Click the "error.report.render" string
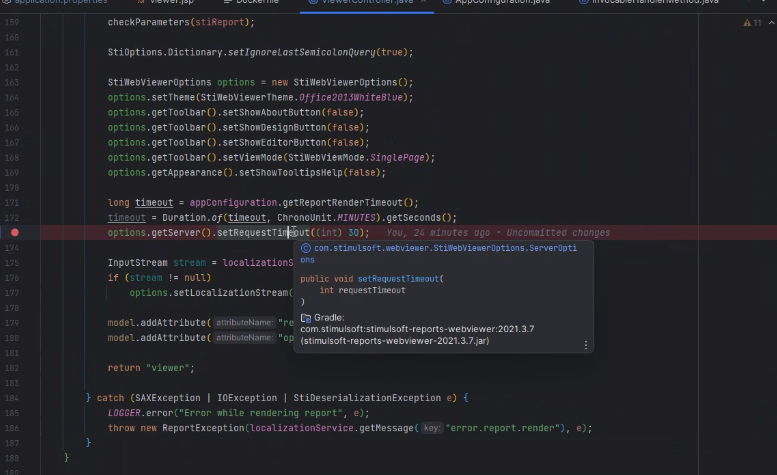 coord(505,428)
